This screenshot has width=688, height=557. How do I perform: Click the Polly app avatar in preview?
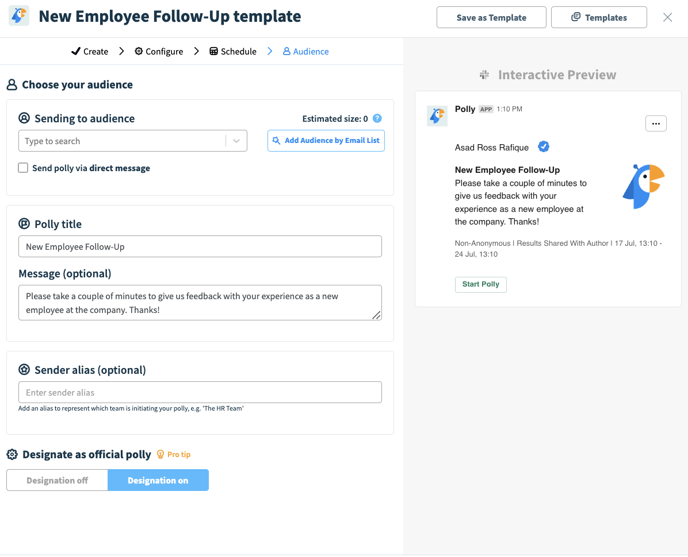pos(437,116)
